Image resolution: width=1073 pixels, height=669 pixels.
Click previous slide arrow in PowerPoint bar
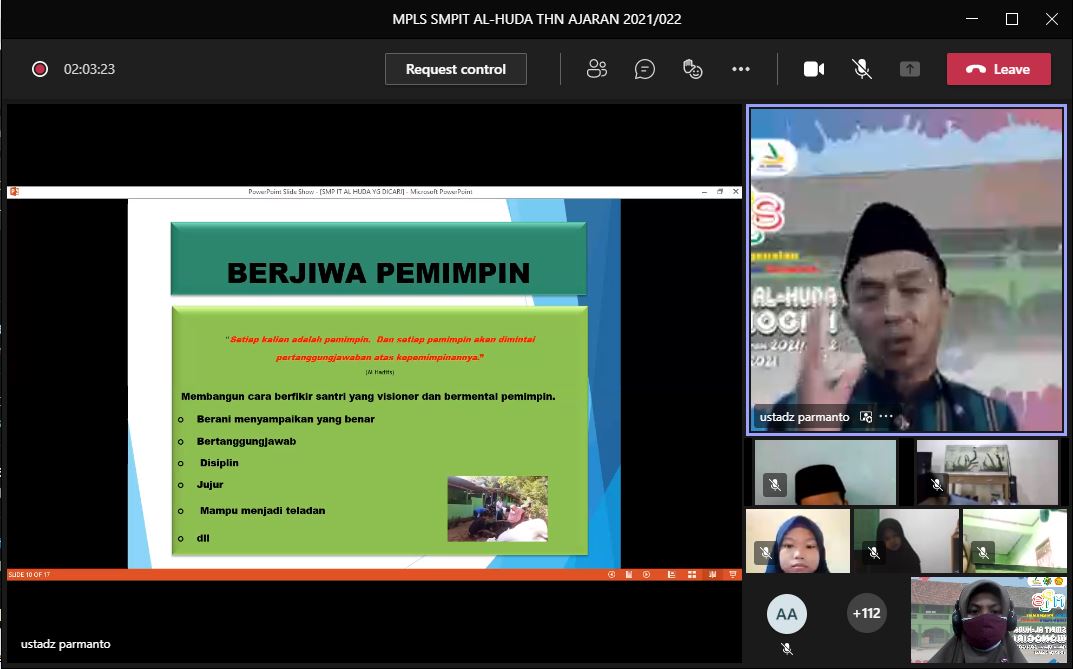[611, 574]
